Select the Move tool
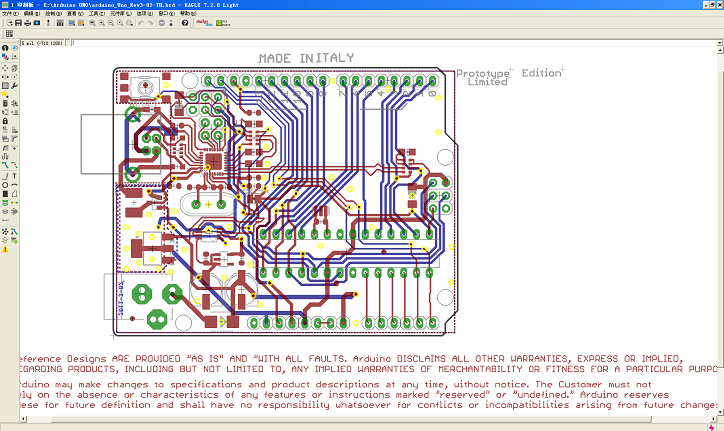 pyautogui.click(x=5, y=68)
